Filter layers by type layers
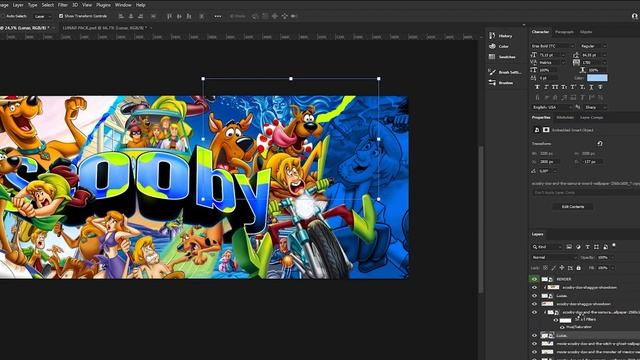The image size is (640, 360). [x=587, y=247]
